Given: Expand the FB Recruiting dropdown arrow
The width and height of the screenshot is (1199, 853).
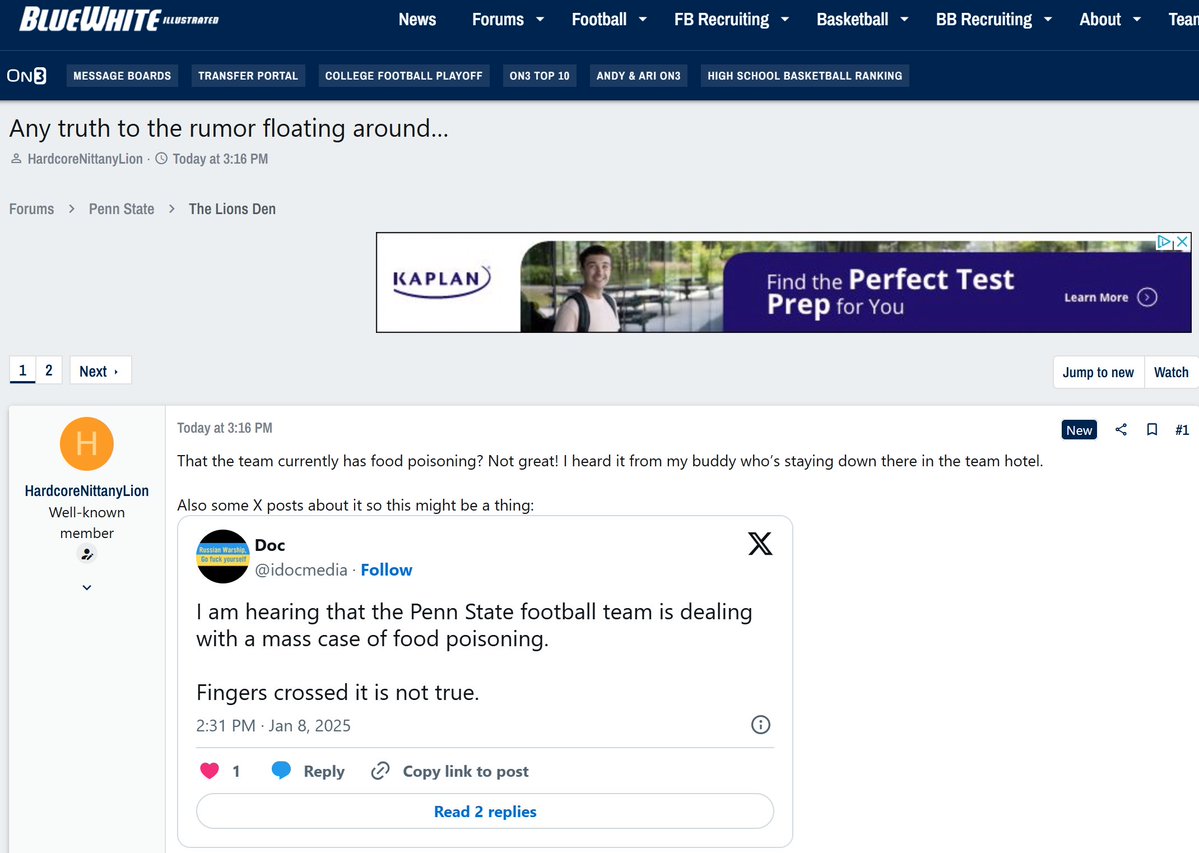Looking at the screenshot, I should coord(785,19).
